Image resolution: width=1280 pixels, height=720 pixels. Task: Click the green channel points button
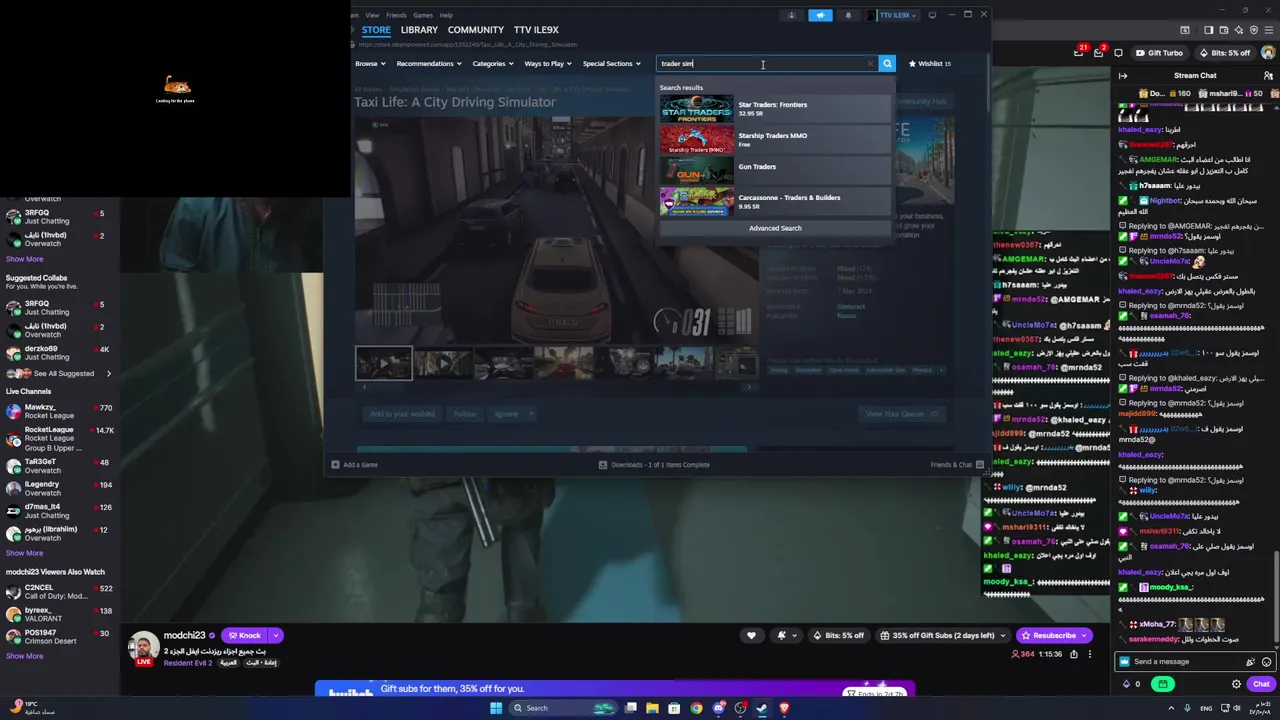pos(1162,684)
